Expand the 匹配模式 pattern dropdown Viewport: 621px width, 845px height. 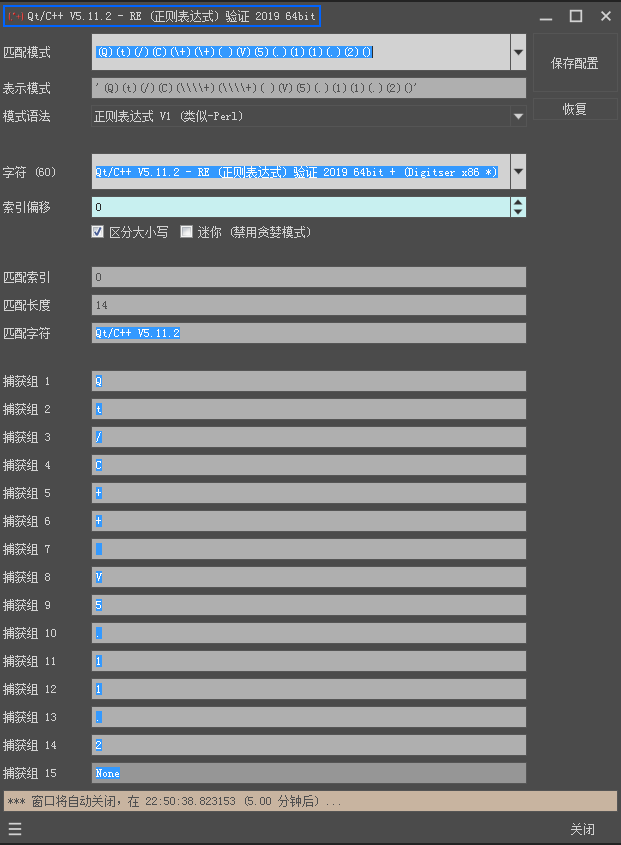[518, 52]
